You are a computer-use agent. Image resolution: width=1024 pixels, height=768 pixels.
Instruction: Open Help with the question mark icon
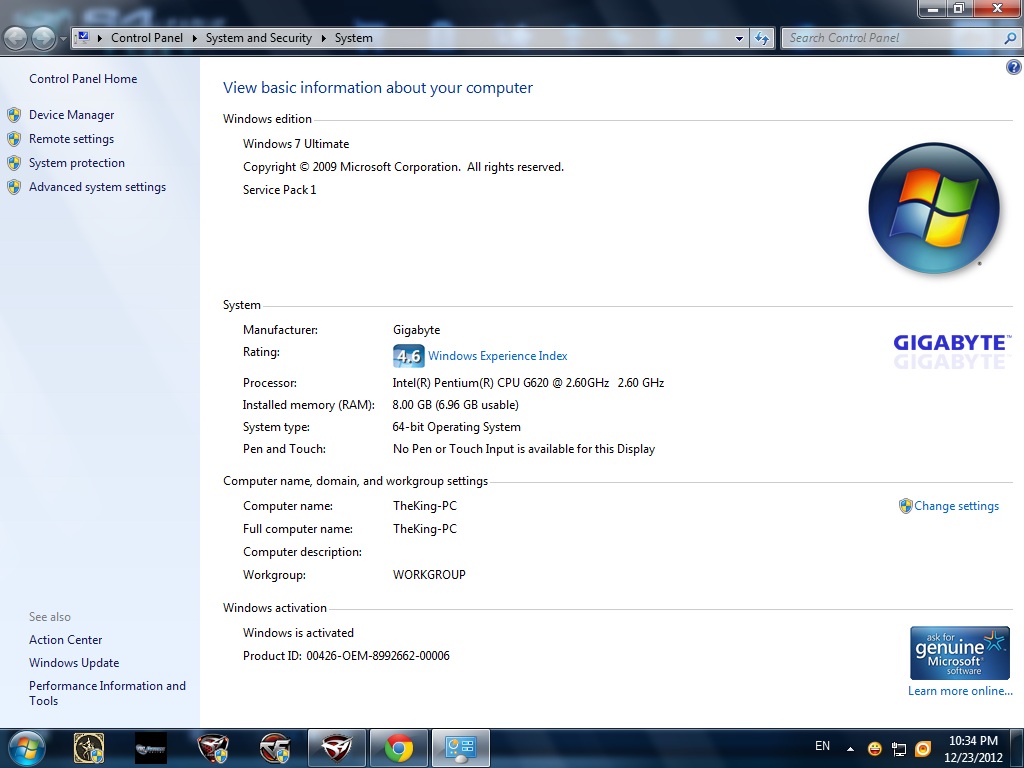(x=1014, y=67)
